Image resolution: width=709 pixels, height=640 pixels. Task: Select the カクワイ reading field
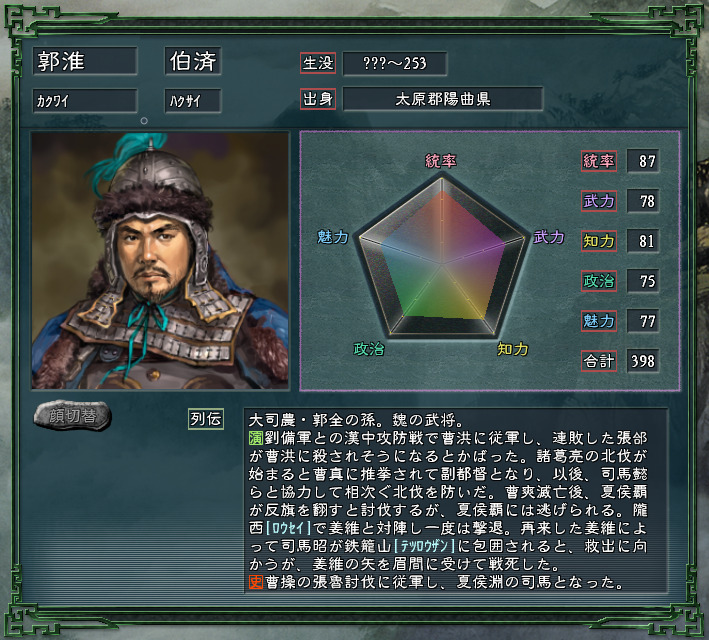(x=85, y=100)
